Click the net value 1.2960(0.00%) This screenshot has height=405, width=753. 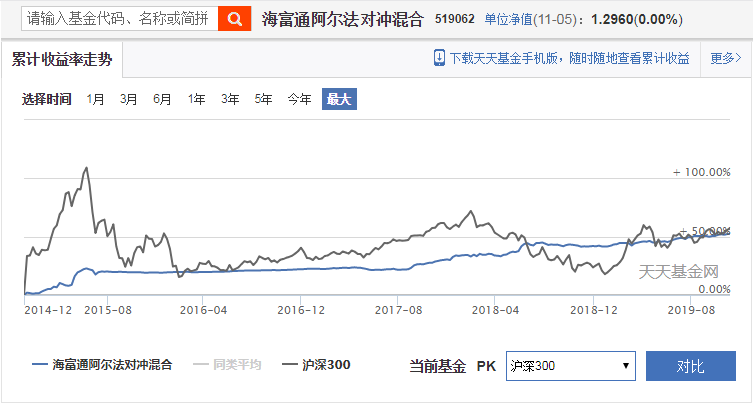pyautogui.click(x=637, y=19)
